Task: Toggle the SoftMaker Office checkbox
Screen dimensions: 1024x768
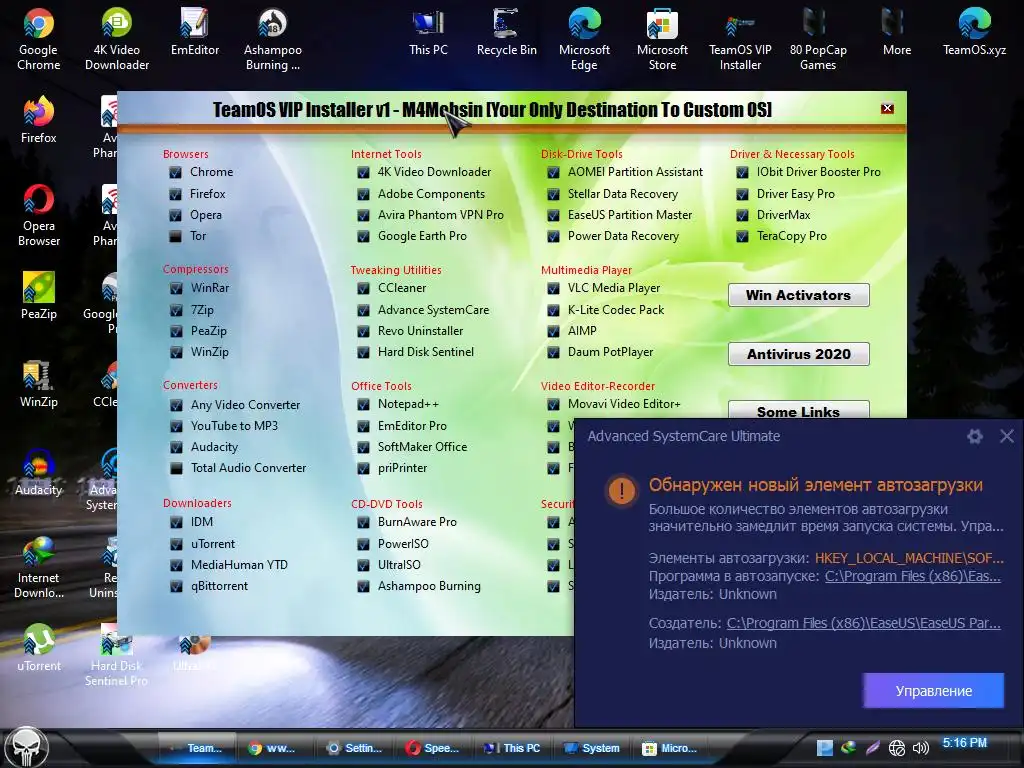Action: (x=363, y=447)
